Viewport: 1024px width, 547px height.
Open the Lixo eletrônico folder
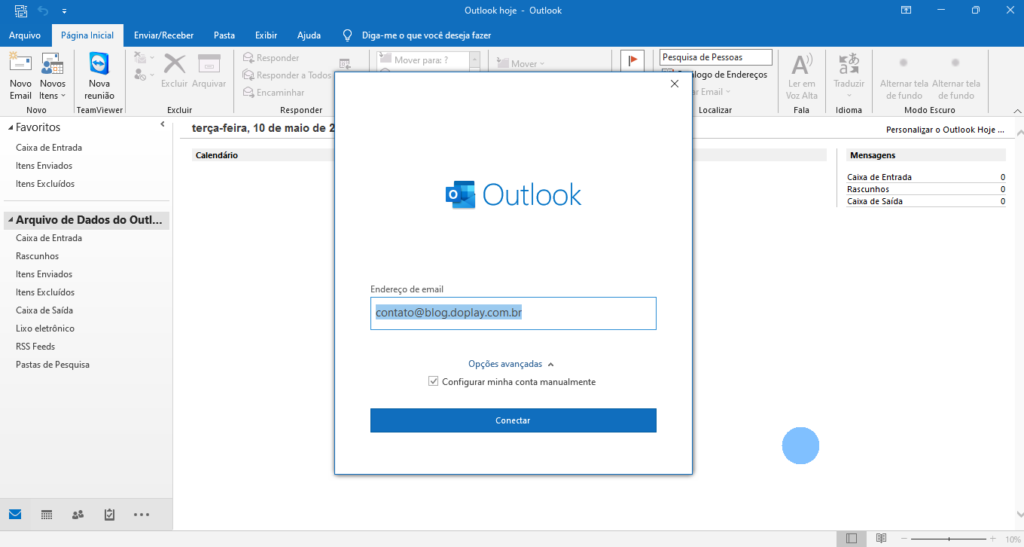pyautogui.click(x=45, y=328)
